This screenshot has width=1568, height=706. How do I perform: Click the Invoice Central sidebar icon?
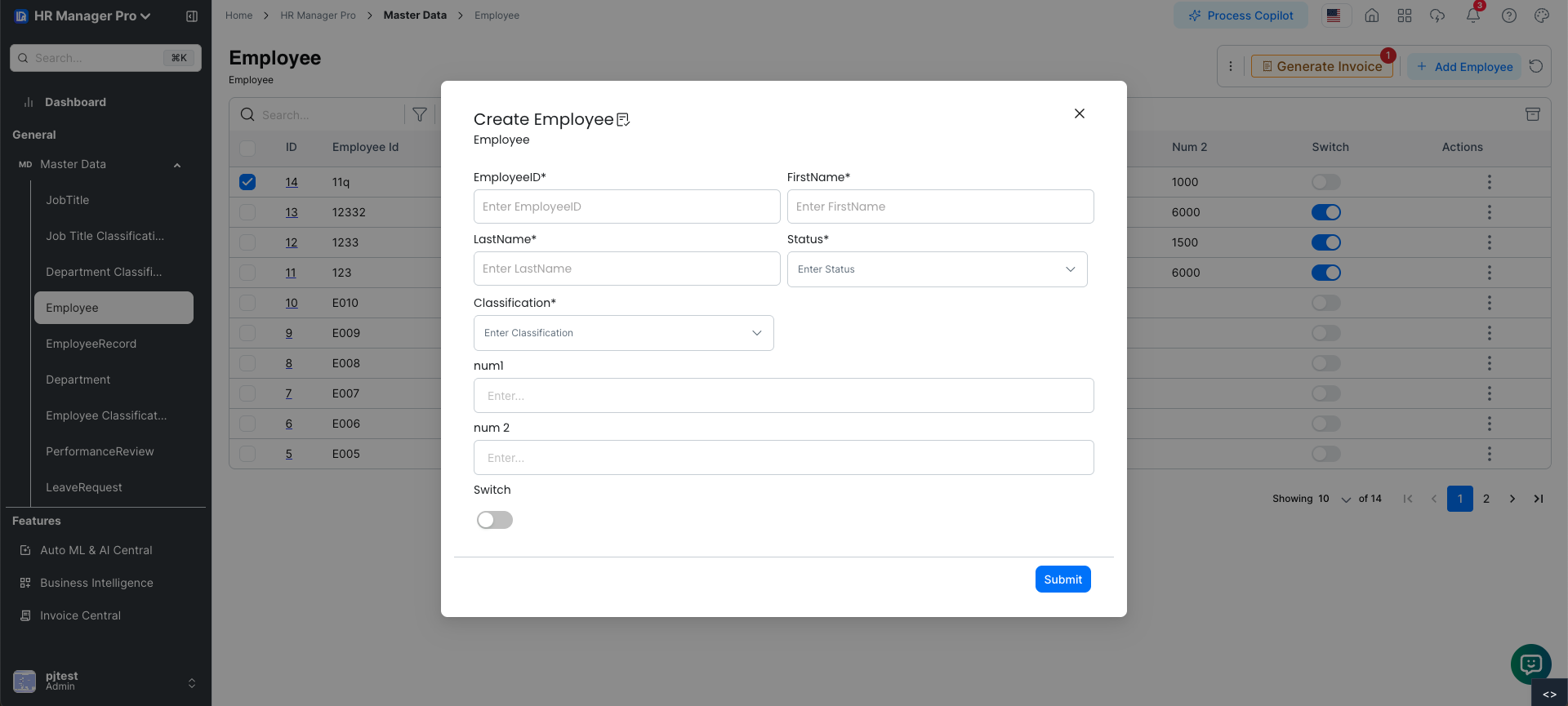(x=25, y=615)
